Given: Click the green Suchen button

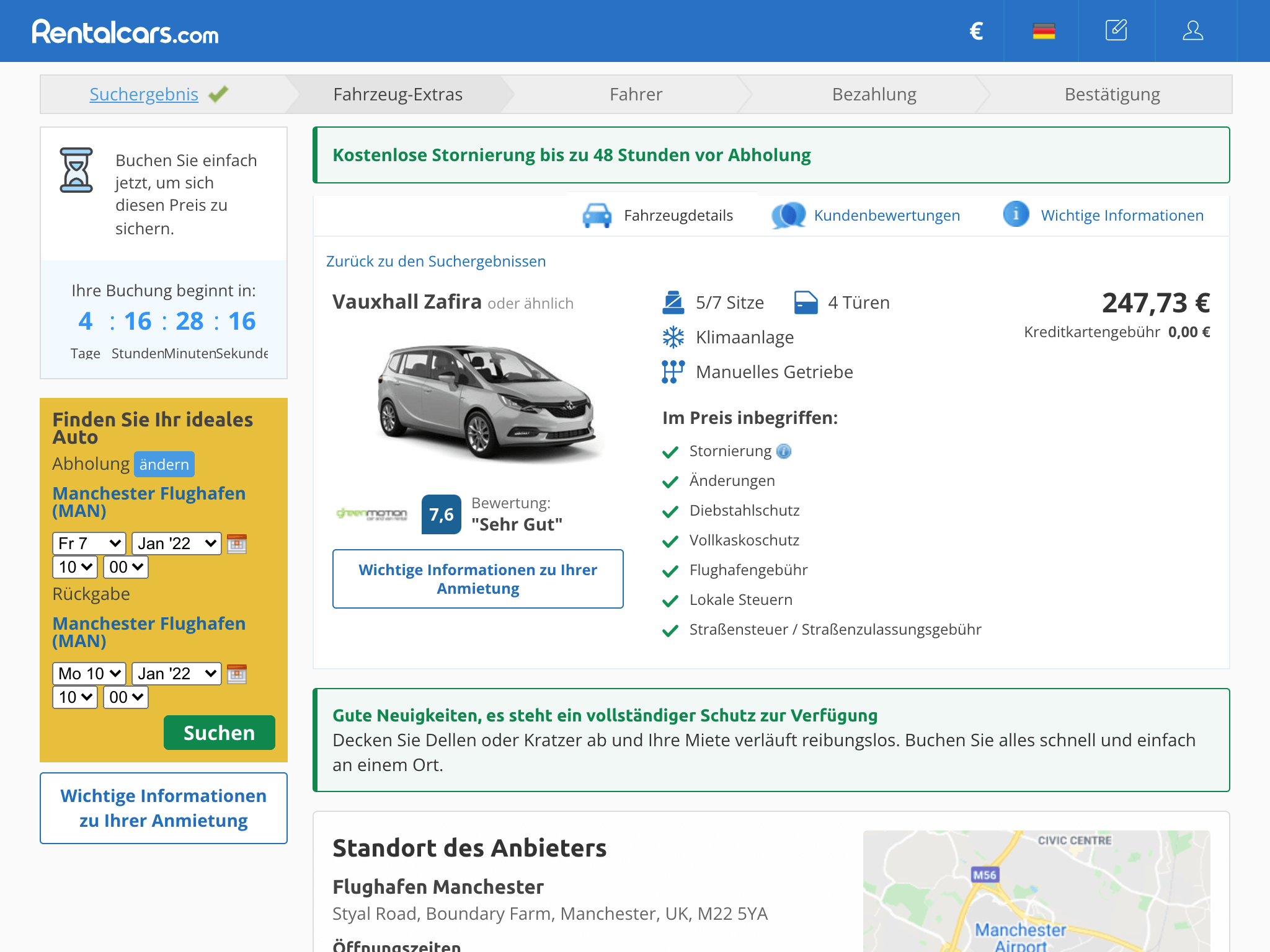Looking at the screenshot, I should [x=220, y=733].
